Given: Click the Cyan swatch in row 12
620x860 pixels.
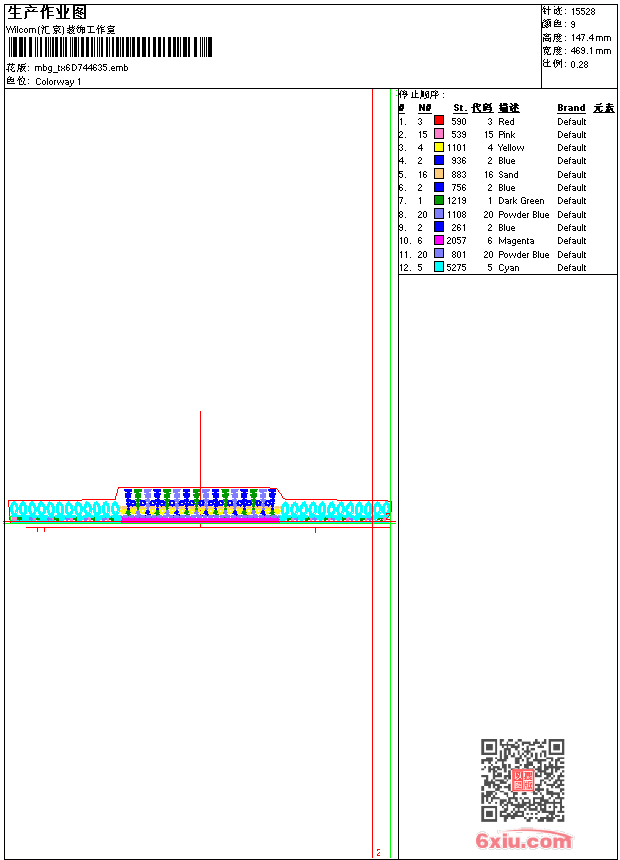Looking at the screenshot, I should [x=439, y=267].
